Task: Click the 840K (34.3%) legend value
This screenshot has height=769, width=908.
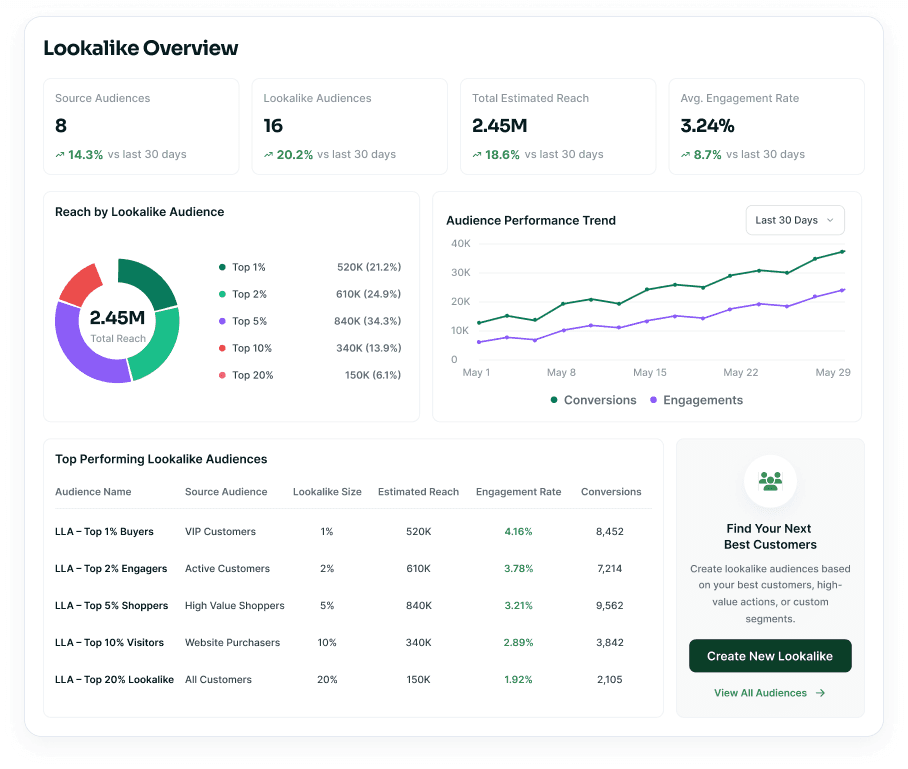Action: [368, 321]
